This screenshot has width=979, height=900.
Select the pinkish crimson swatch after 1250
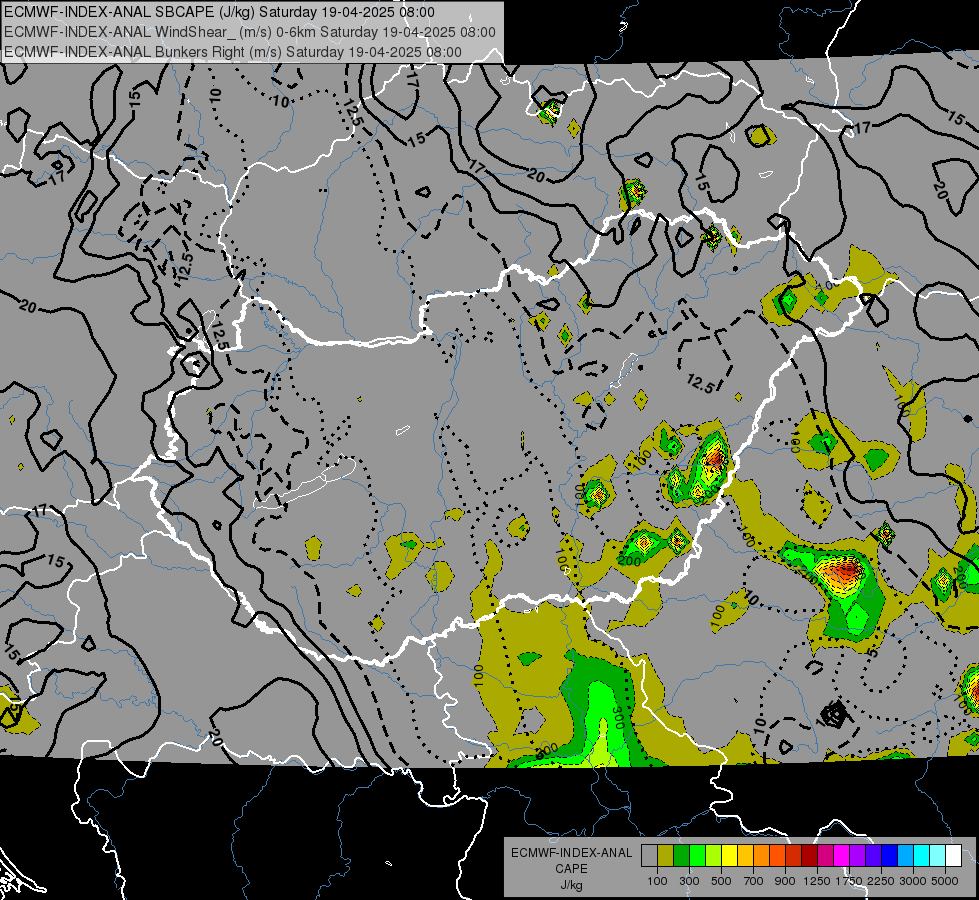(x=825, y=856)
